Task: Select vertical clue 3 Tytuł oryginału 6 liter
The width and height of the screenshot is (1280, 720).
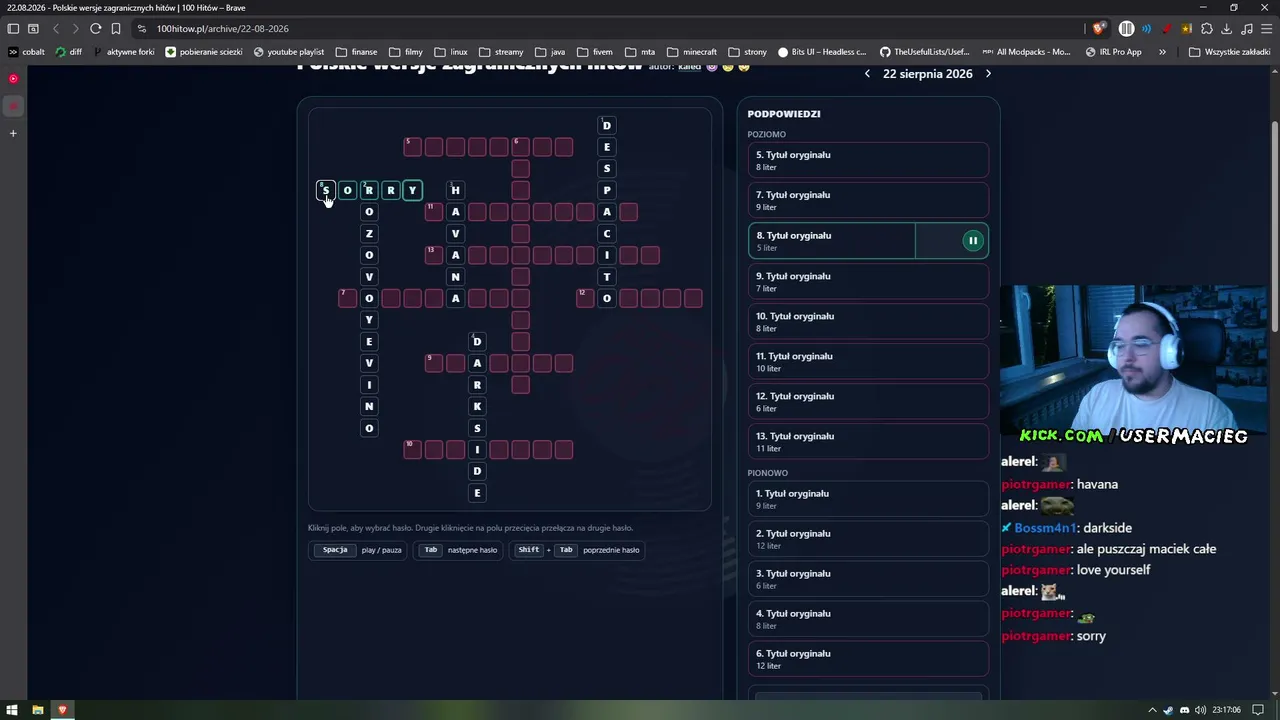Action: pyautogui.click(x=868, y=579)
